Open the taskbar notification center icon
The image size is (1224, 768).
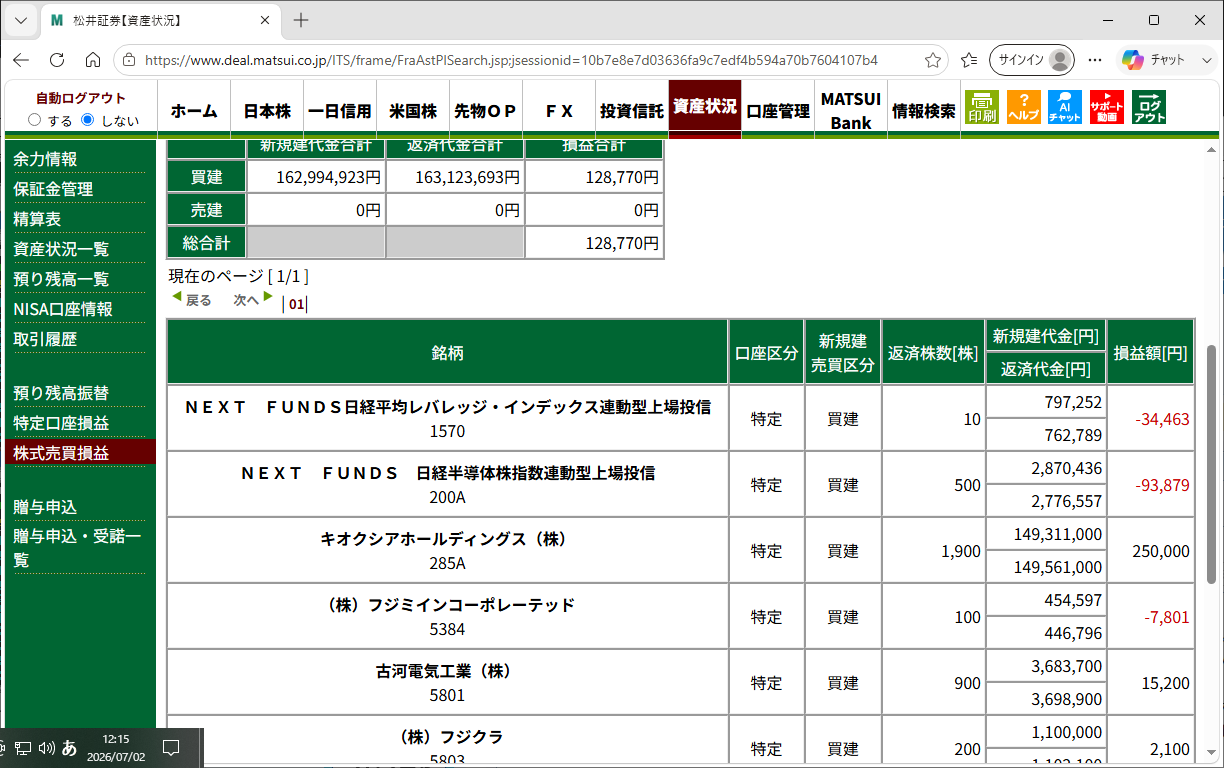click(170, 747)
